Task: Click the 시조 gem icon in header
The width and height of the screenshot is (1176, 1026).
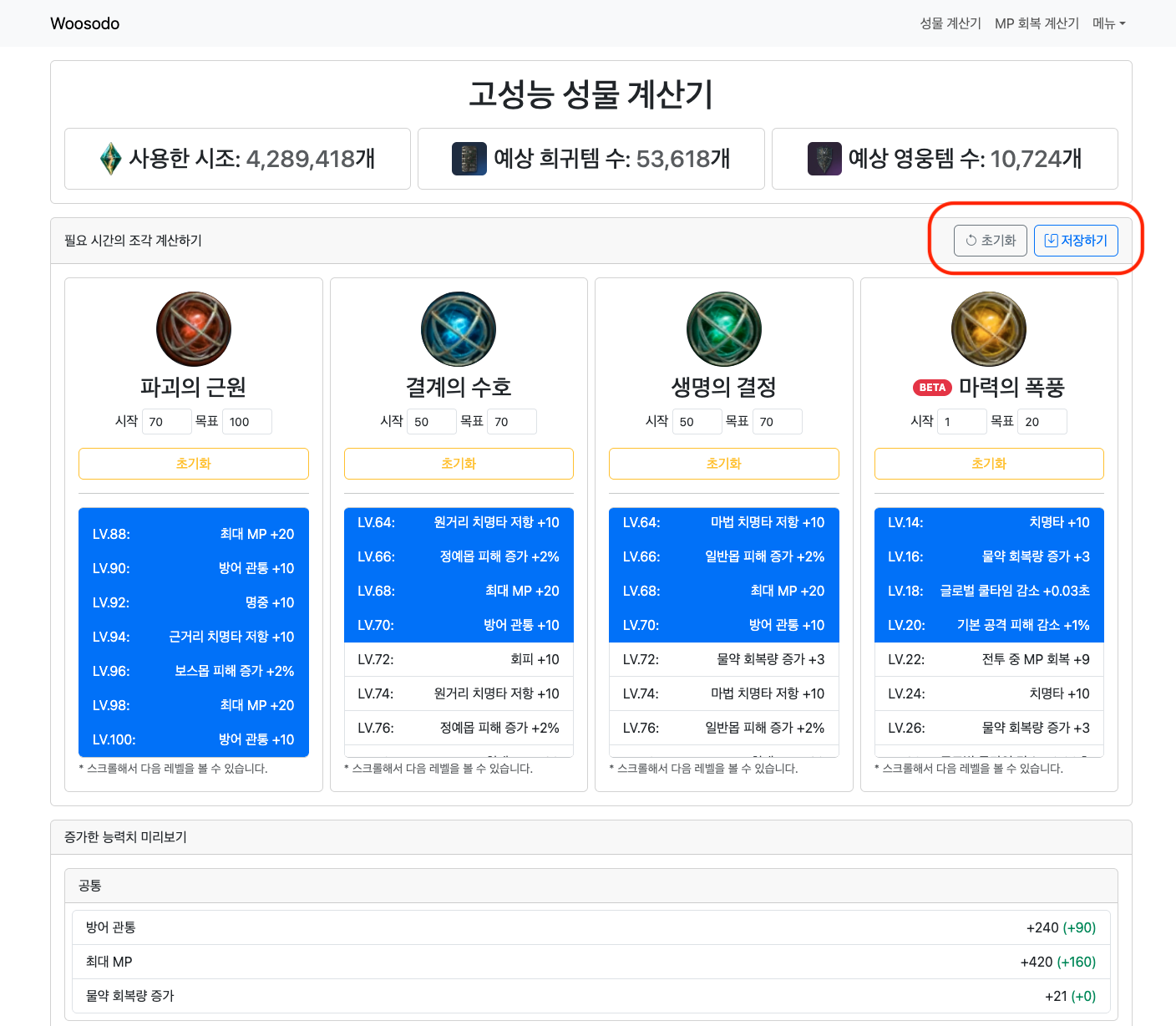Action: [x=110, y=159]
